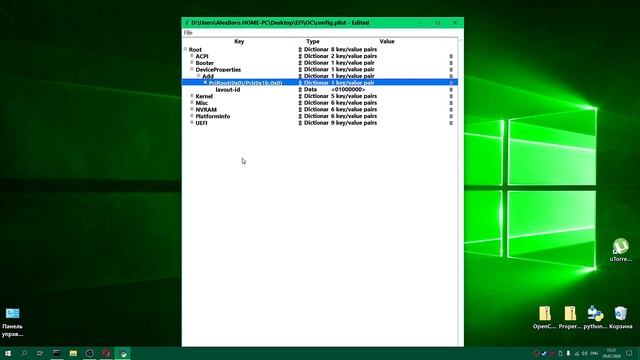Click the drag handle on Kernel row

tap(451, 96)
